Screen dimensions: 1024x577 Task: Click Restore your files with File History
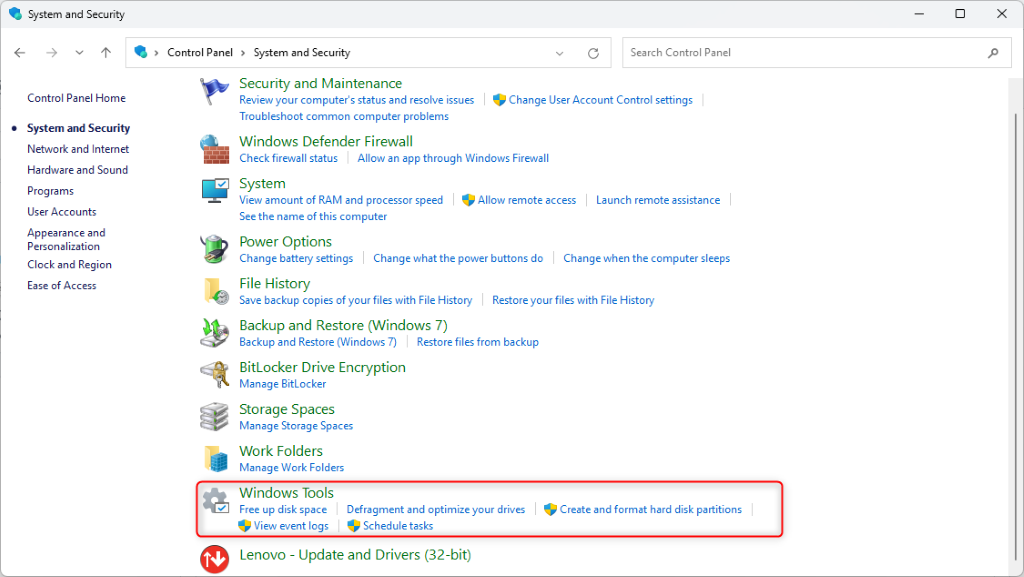(573, 300)
